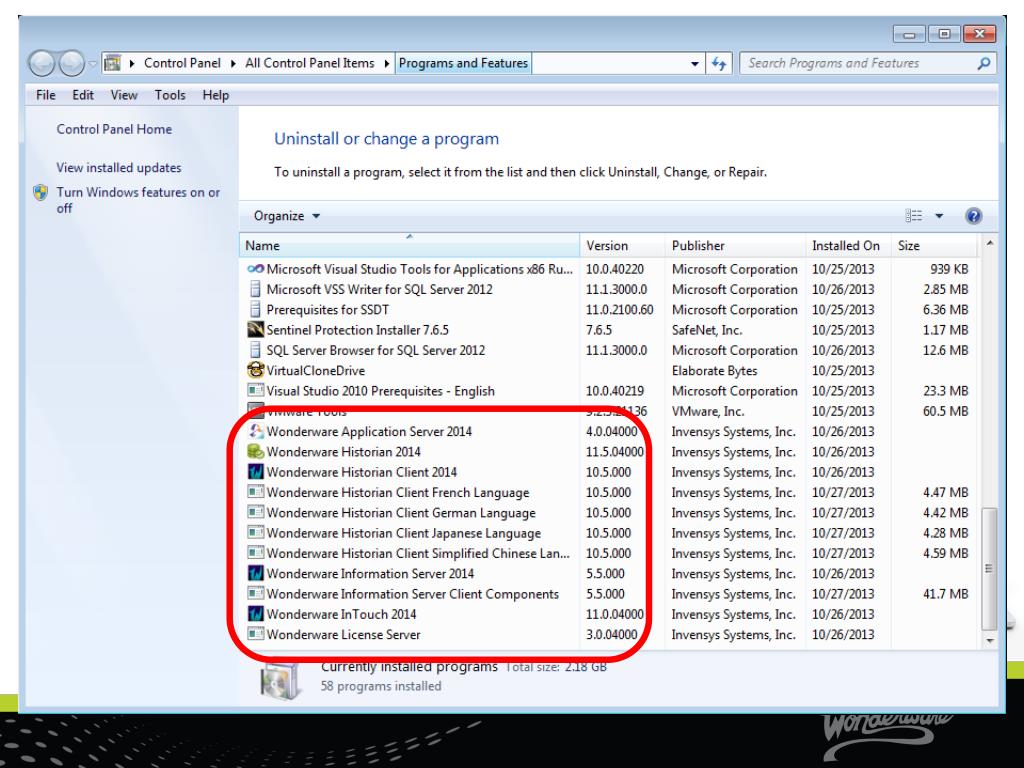The width and height of the screenshot is (1024, 768).
Task: Open the recent pages dropdown arrow
Action: pos(93,64)
